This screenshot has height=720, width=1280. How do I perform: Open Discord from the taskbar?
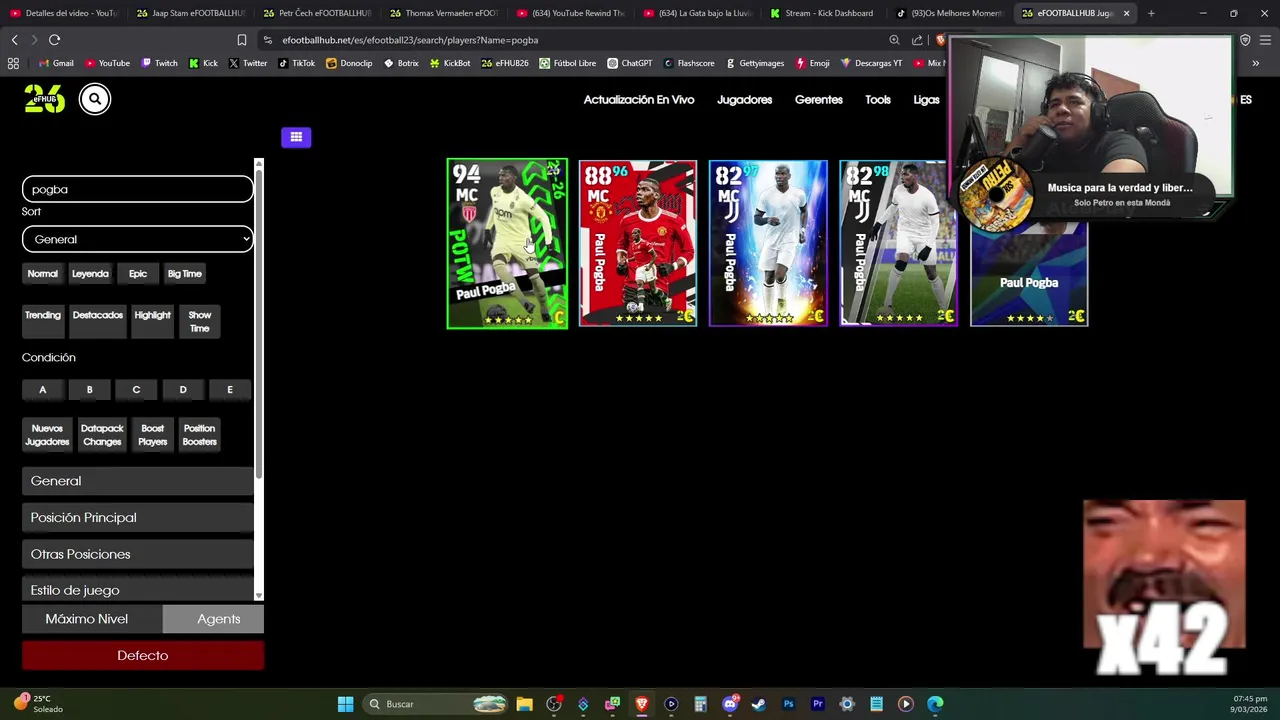coord(730,704)
